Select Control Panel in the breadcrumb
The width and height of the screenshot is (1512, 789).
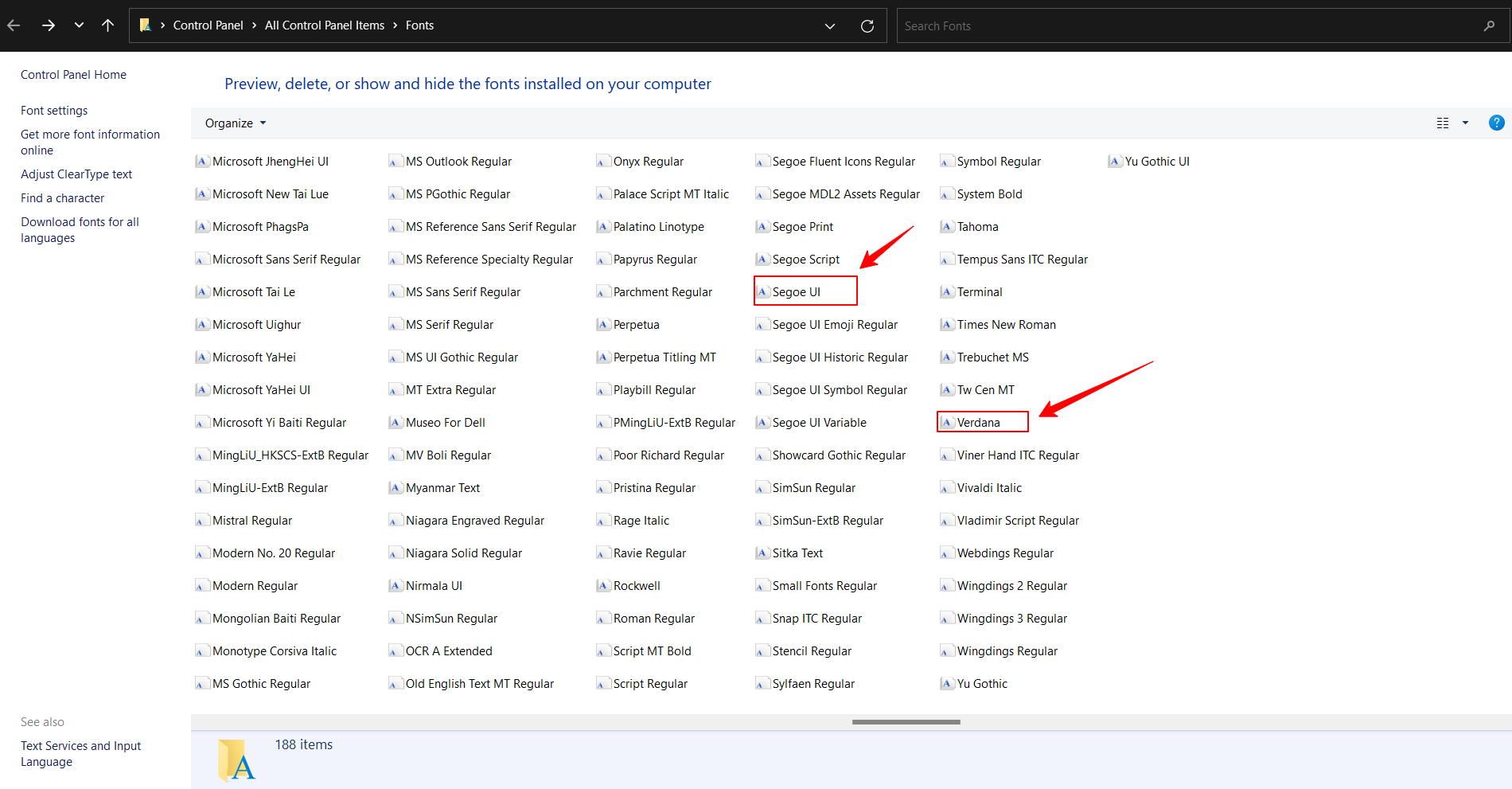pyautogui.click(x=208, y=25)
